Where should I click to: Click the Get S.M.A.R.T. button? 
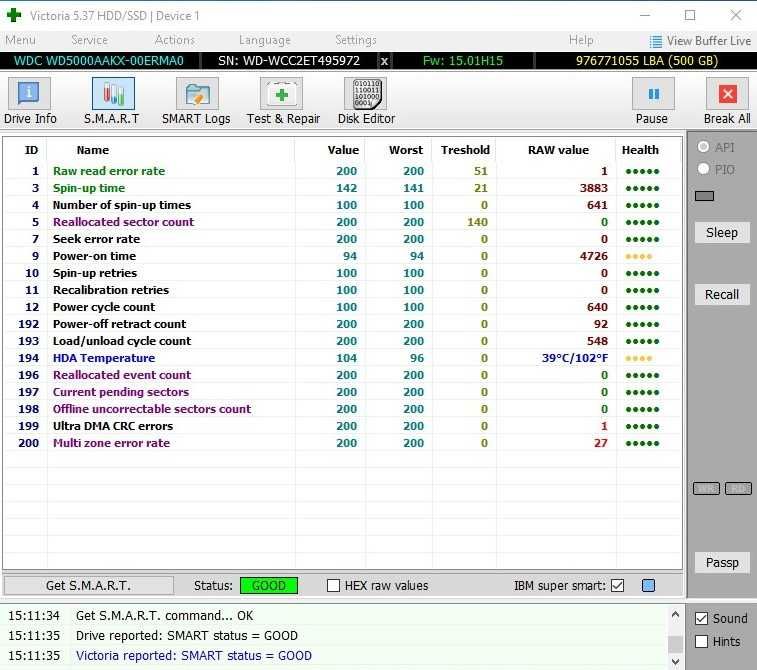[89, 586]
